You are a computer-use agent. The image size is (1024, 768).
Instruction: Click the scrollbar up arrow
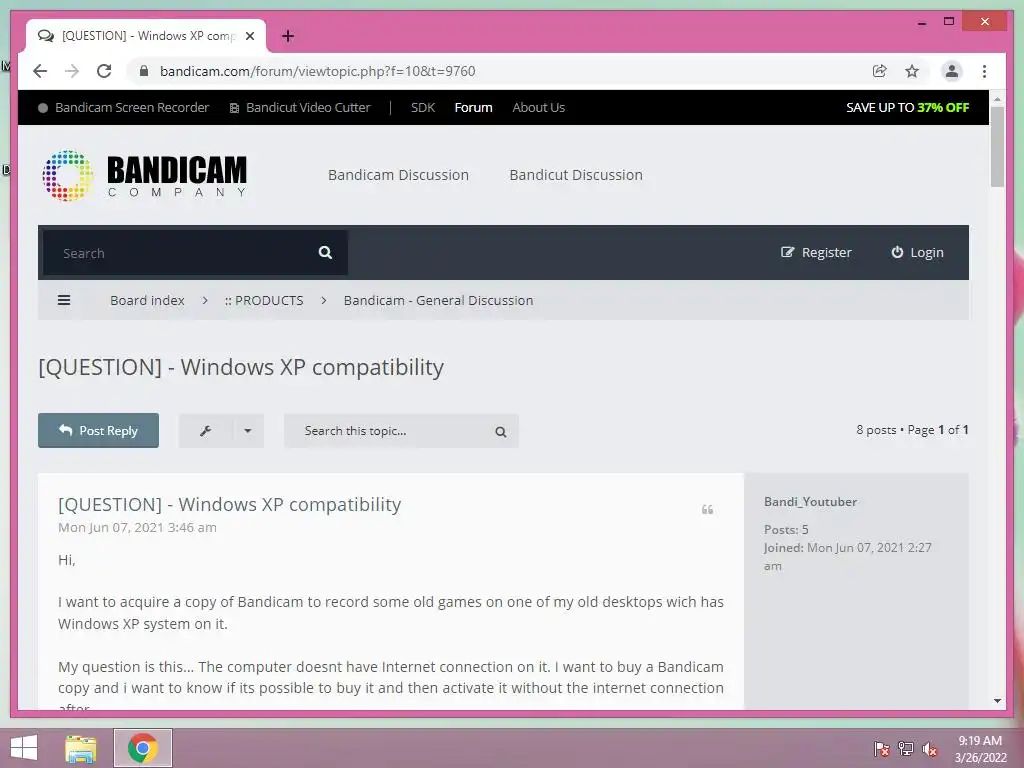997,99
